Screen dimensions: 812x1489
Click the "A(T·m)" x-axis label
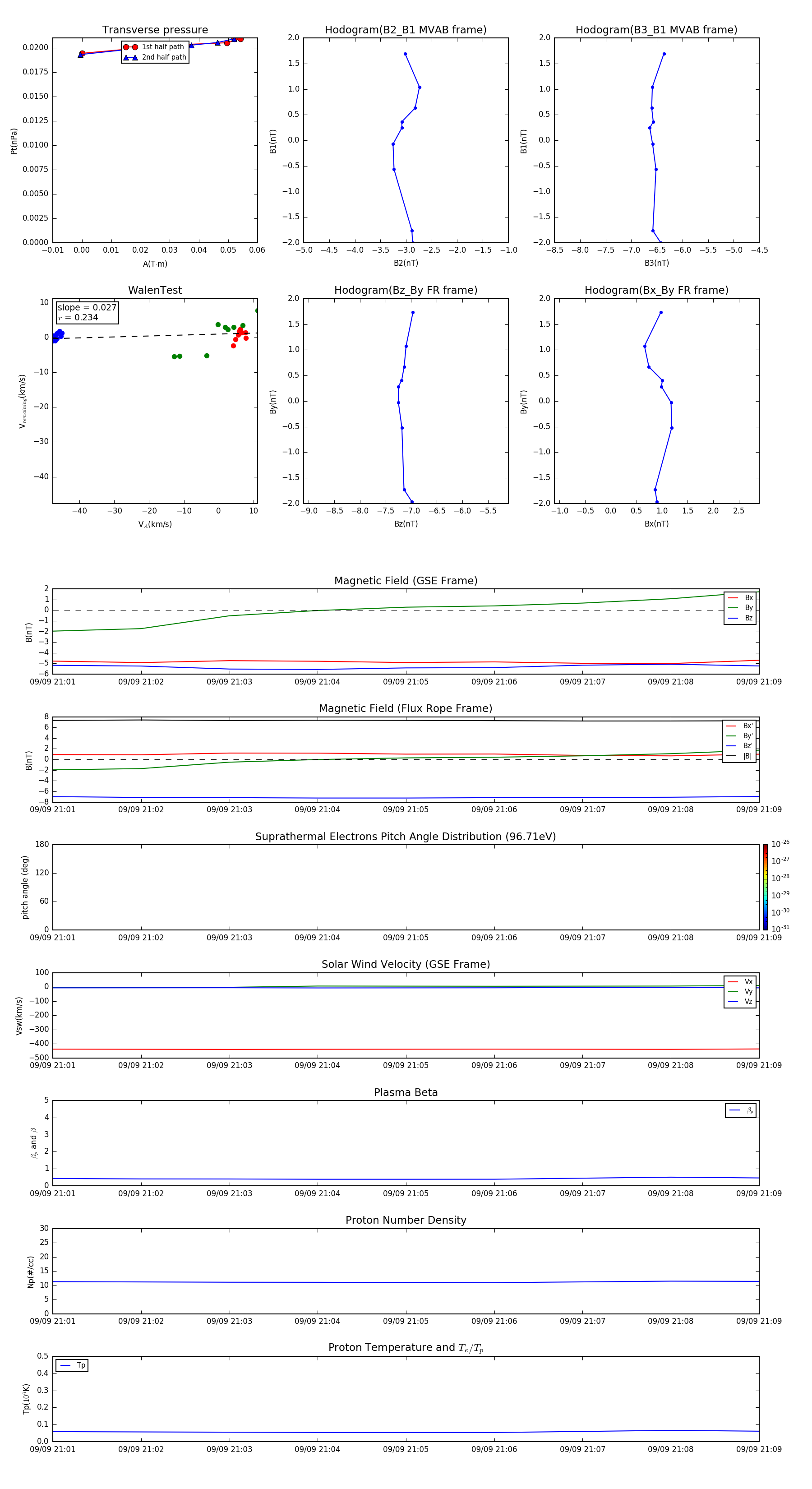pyautogui.click(x=155, y=264)
